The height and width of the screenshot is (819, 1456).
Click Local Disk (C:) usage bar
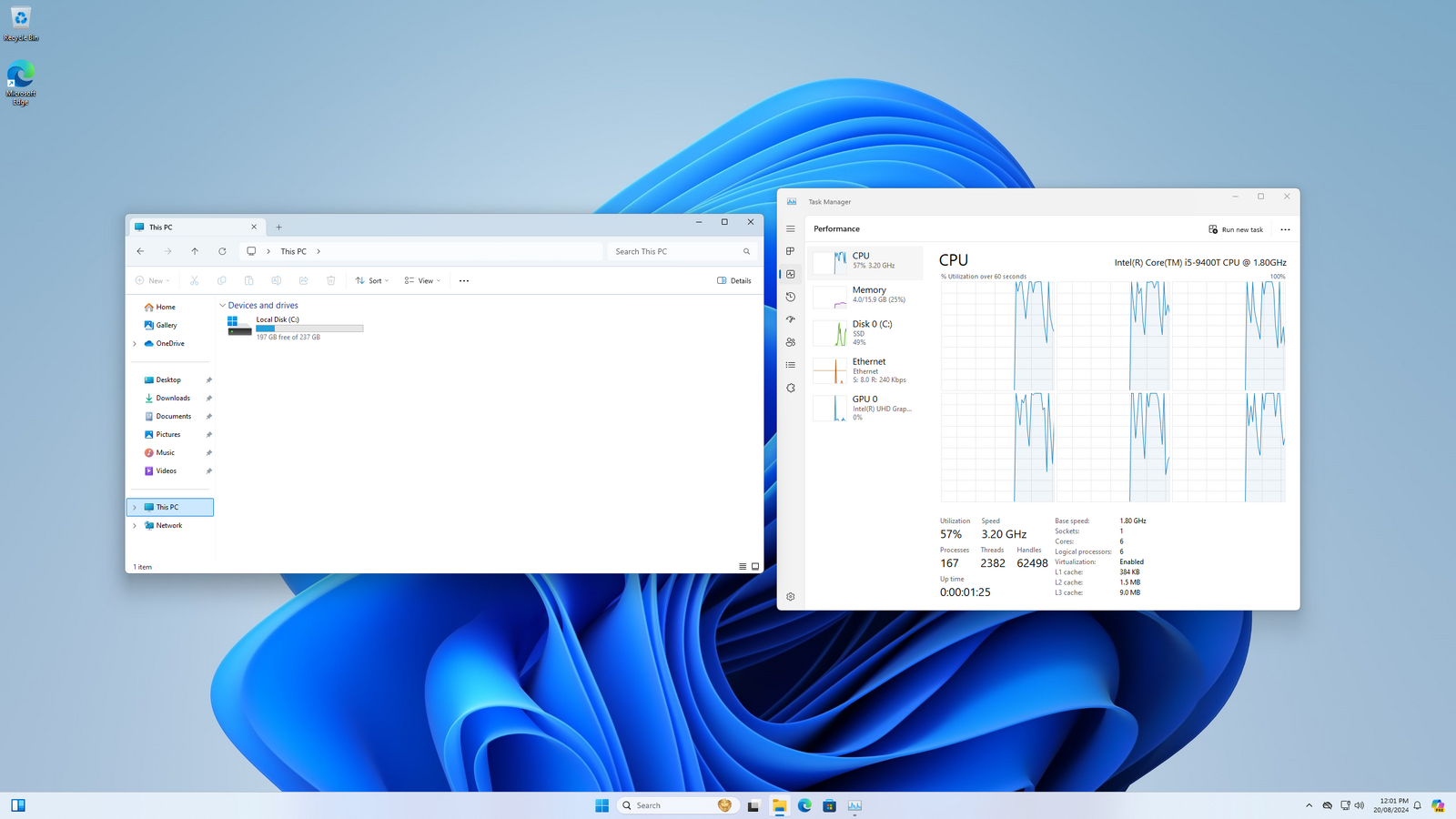point(309,329)
